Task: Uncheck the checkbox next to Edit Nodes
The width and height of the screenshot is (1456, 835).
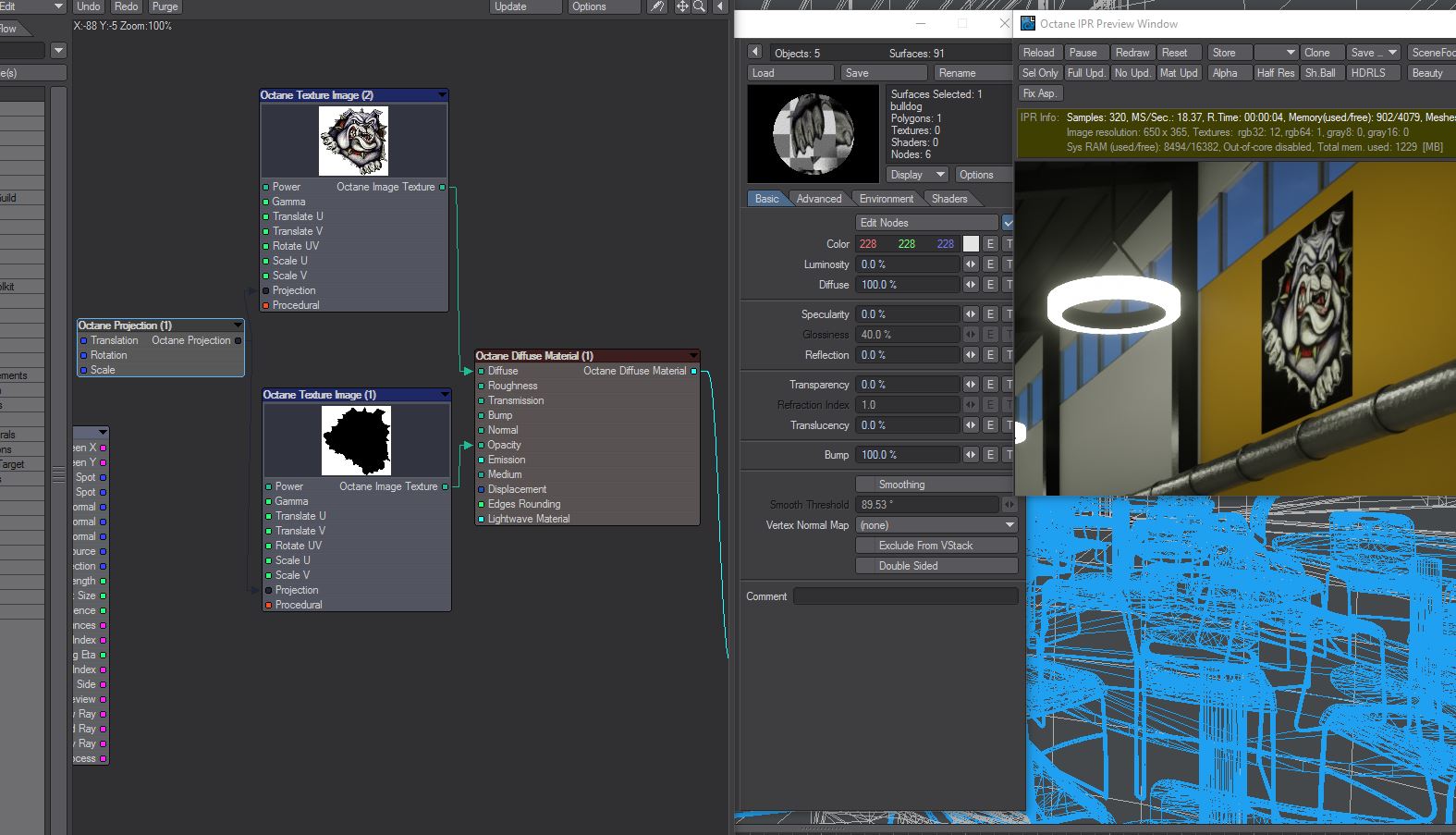Action: point(1008,223)
